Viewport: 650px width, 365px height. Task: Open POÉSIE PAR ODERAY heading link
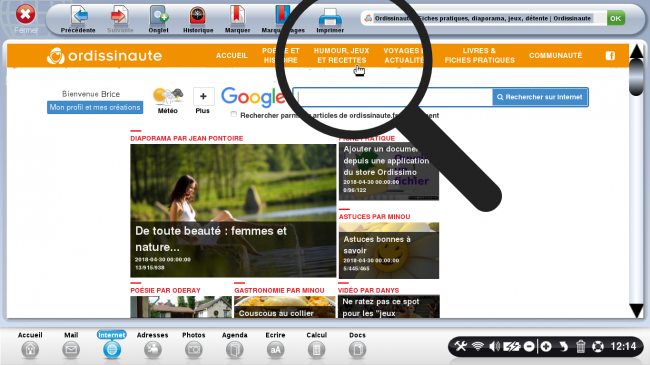coord(165,291)
